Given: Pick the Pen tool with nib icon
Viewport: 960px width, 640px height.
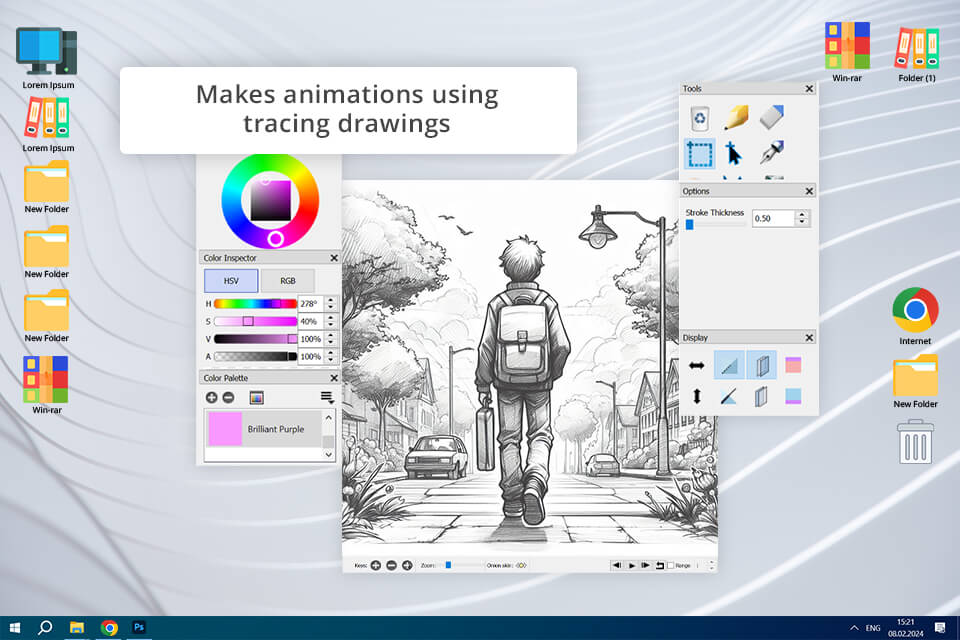Looking at the screenshot, I should pyautogui.click(x=771, y=152).
